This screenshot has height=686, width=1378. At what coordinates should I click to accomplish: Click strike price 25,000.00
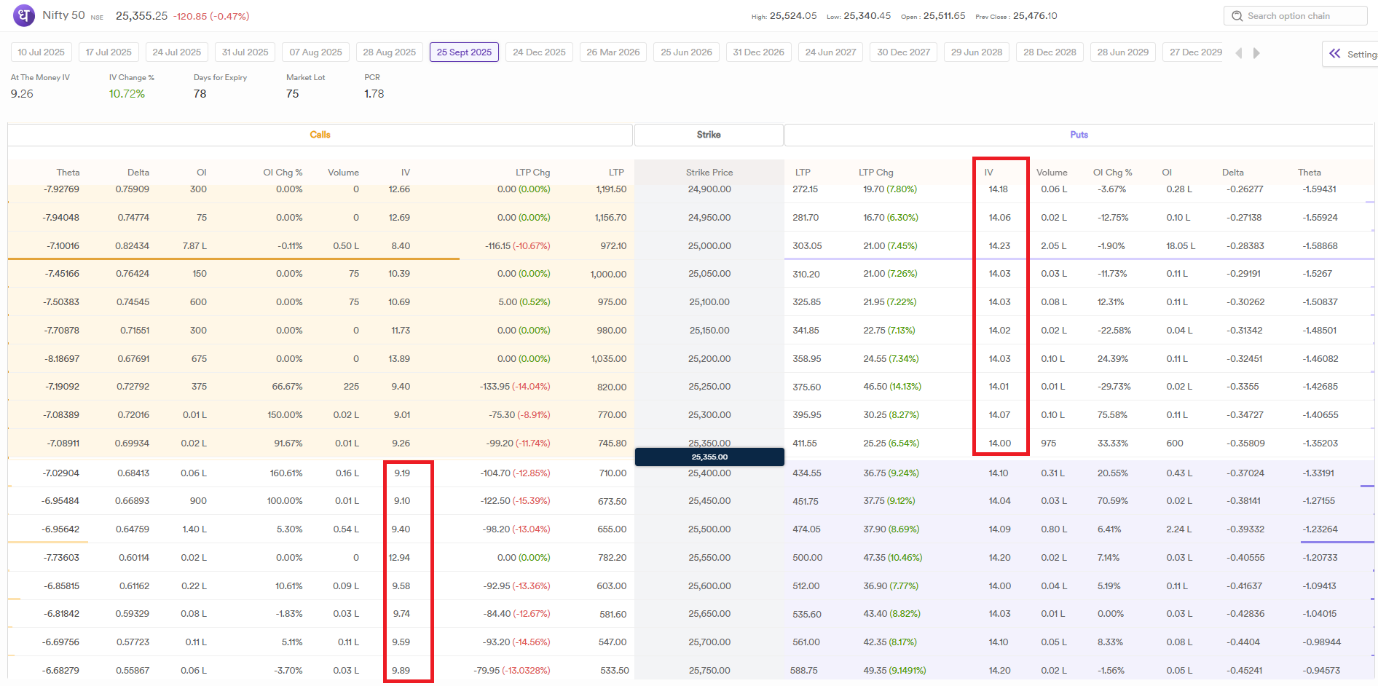pos(709,245)
